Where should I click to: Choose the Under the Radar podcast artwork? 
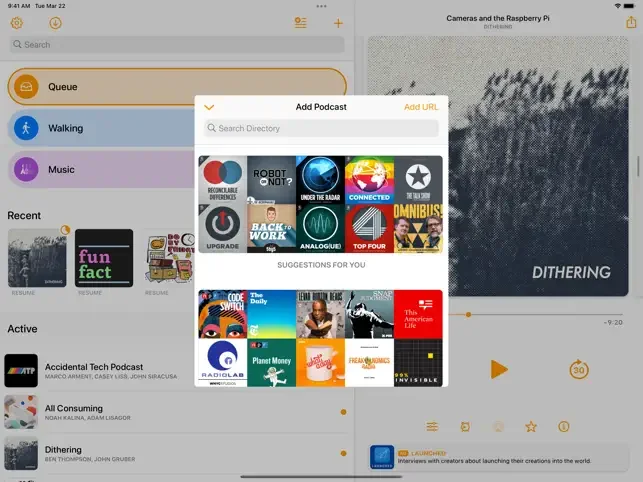pos(320,180)
